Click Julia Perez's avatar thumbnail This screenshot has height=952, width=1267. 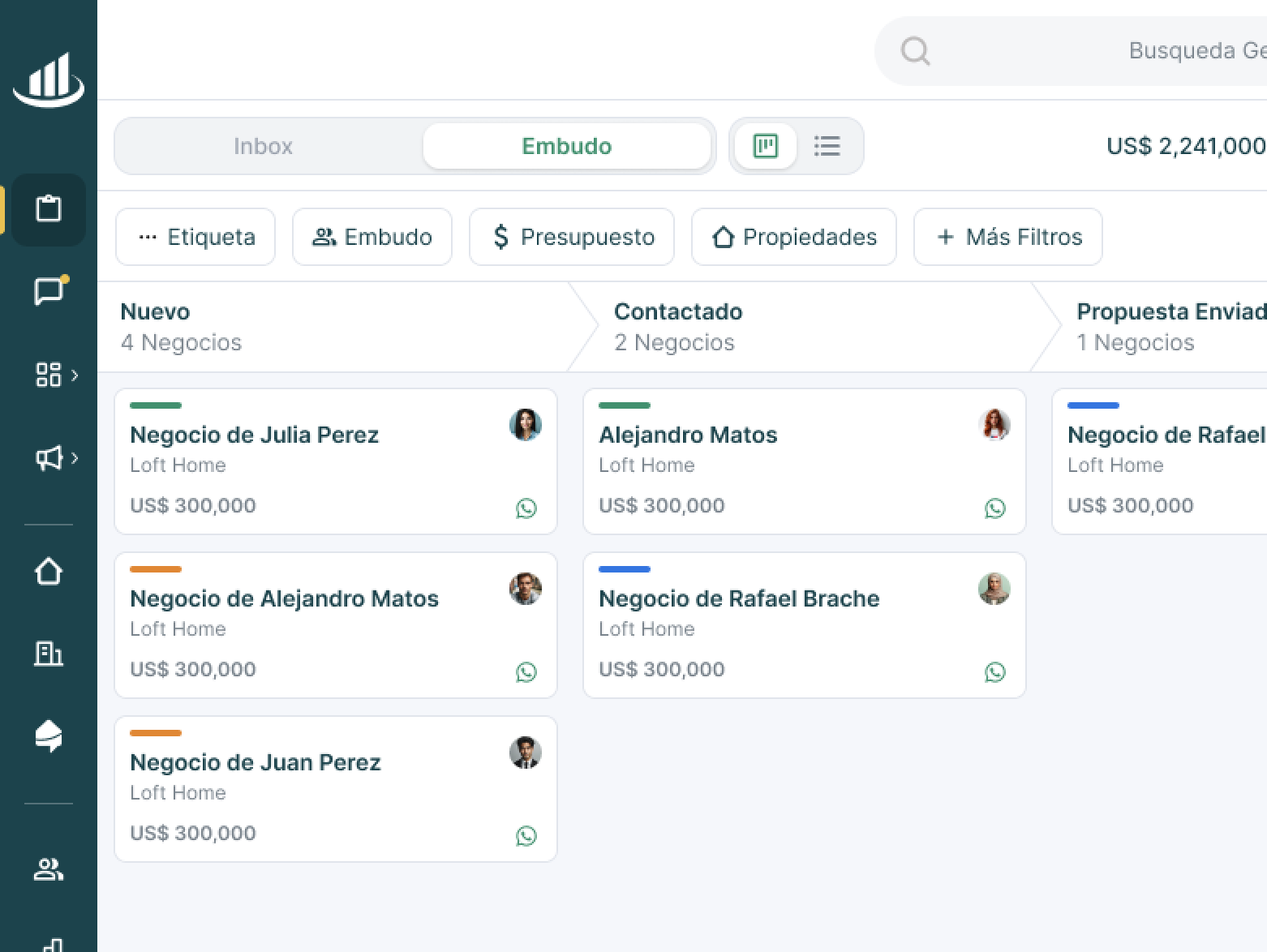click(x=526, y=424)
